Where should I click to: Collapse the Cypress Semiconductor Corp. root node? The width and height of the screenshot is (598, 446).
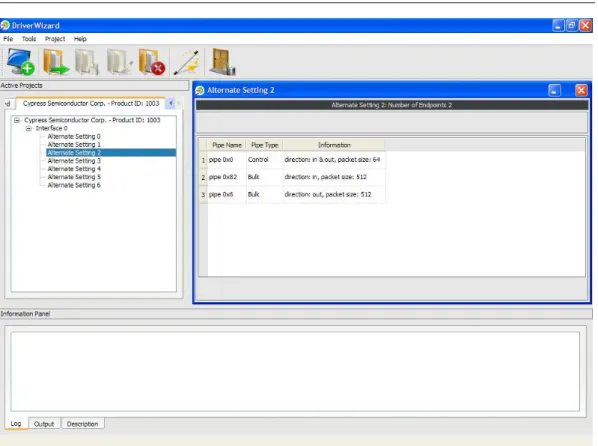coord(17,120)
